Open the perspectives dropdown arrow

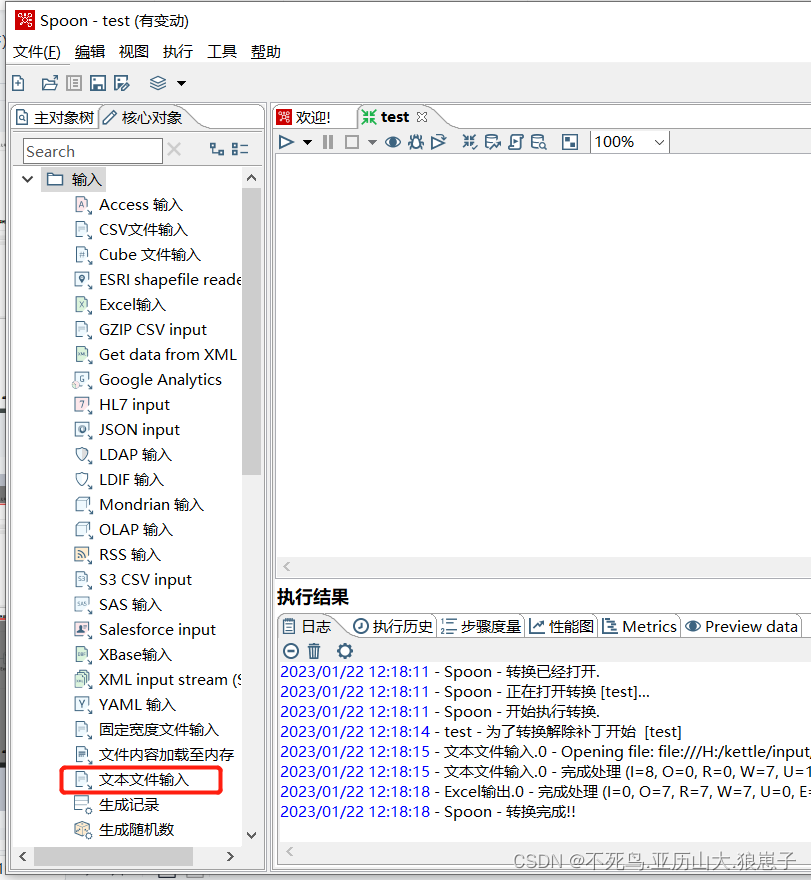click(181, 84)
